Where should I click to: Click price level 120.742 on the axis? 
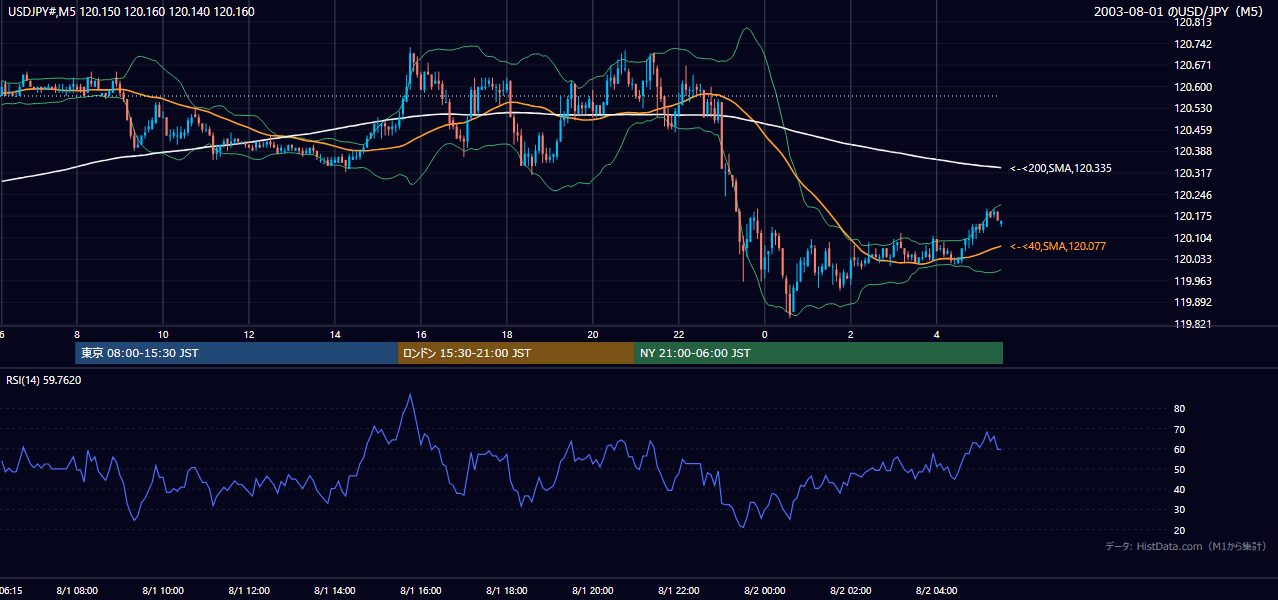pos(1194,44)
